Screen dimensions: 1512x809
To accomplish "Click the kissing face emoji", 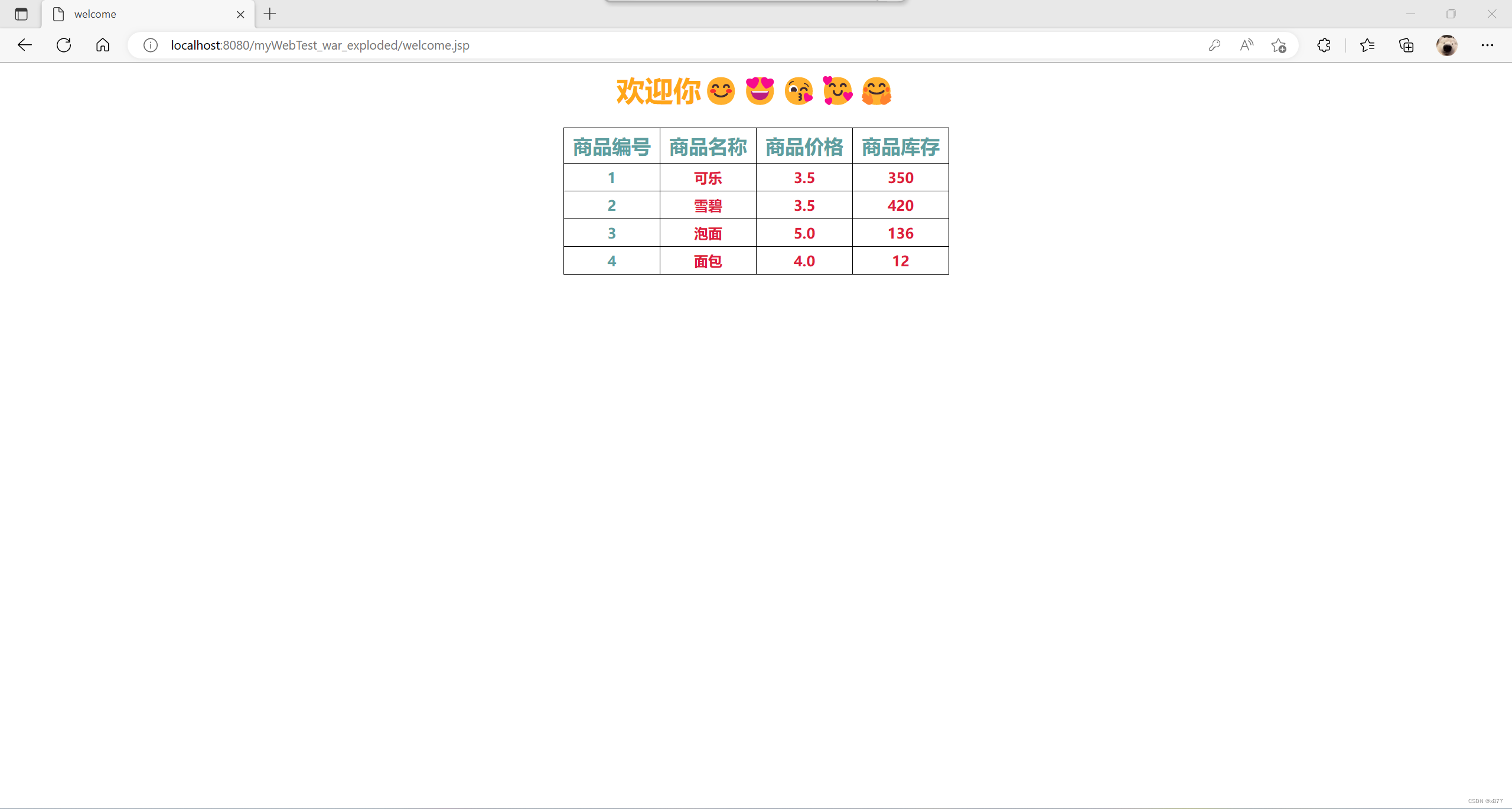I will click(799, 92).
